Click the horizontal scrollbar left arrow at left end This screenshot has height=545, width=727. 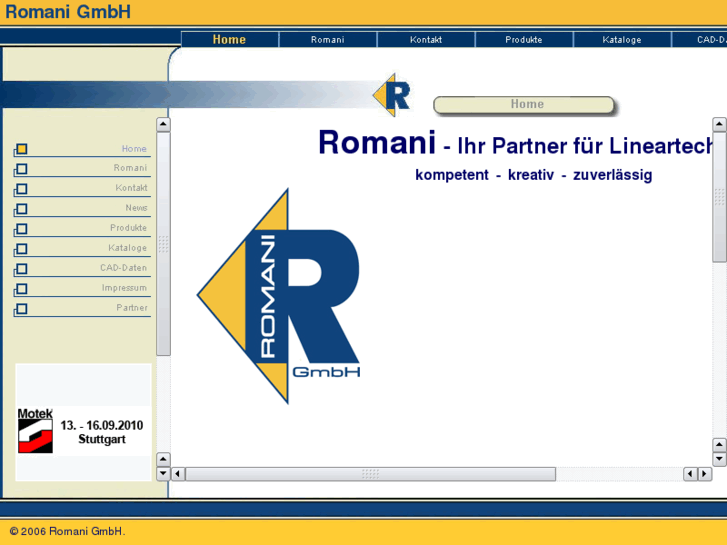click(178, 474)
